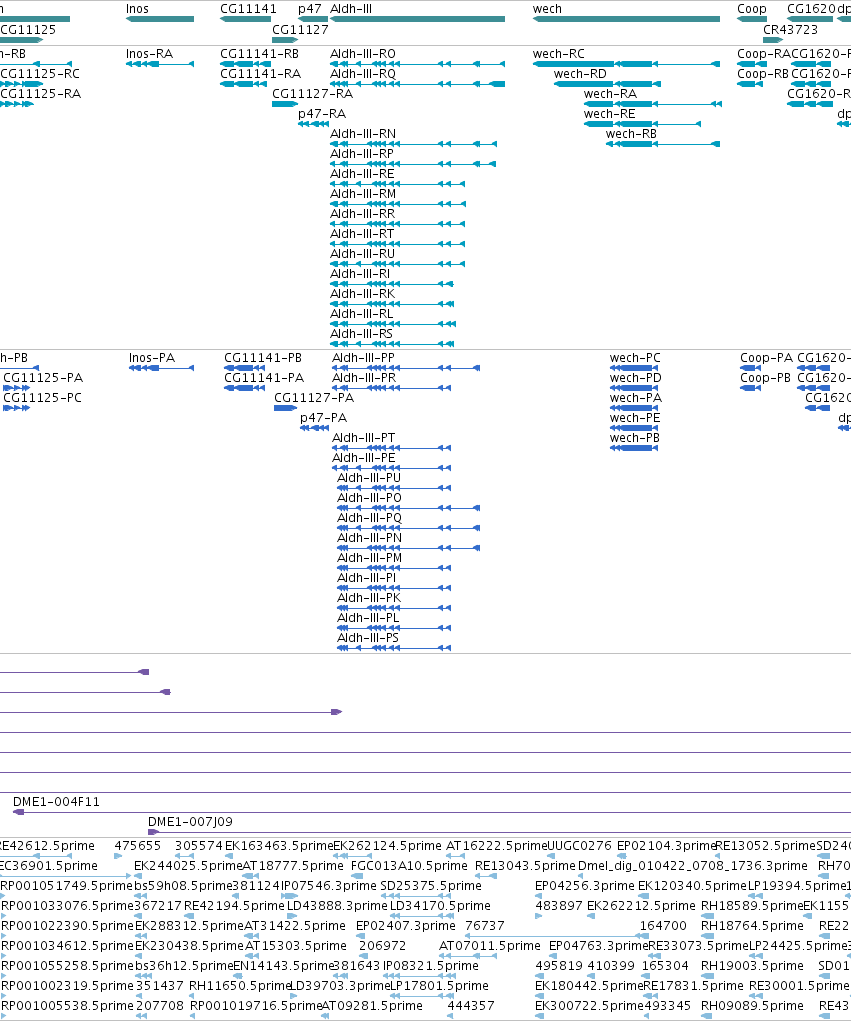
Task: Click transcript Aldh-III-RN
Action: [363, 133]
